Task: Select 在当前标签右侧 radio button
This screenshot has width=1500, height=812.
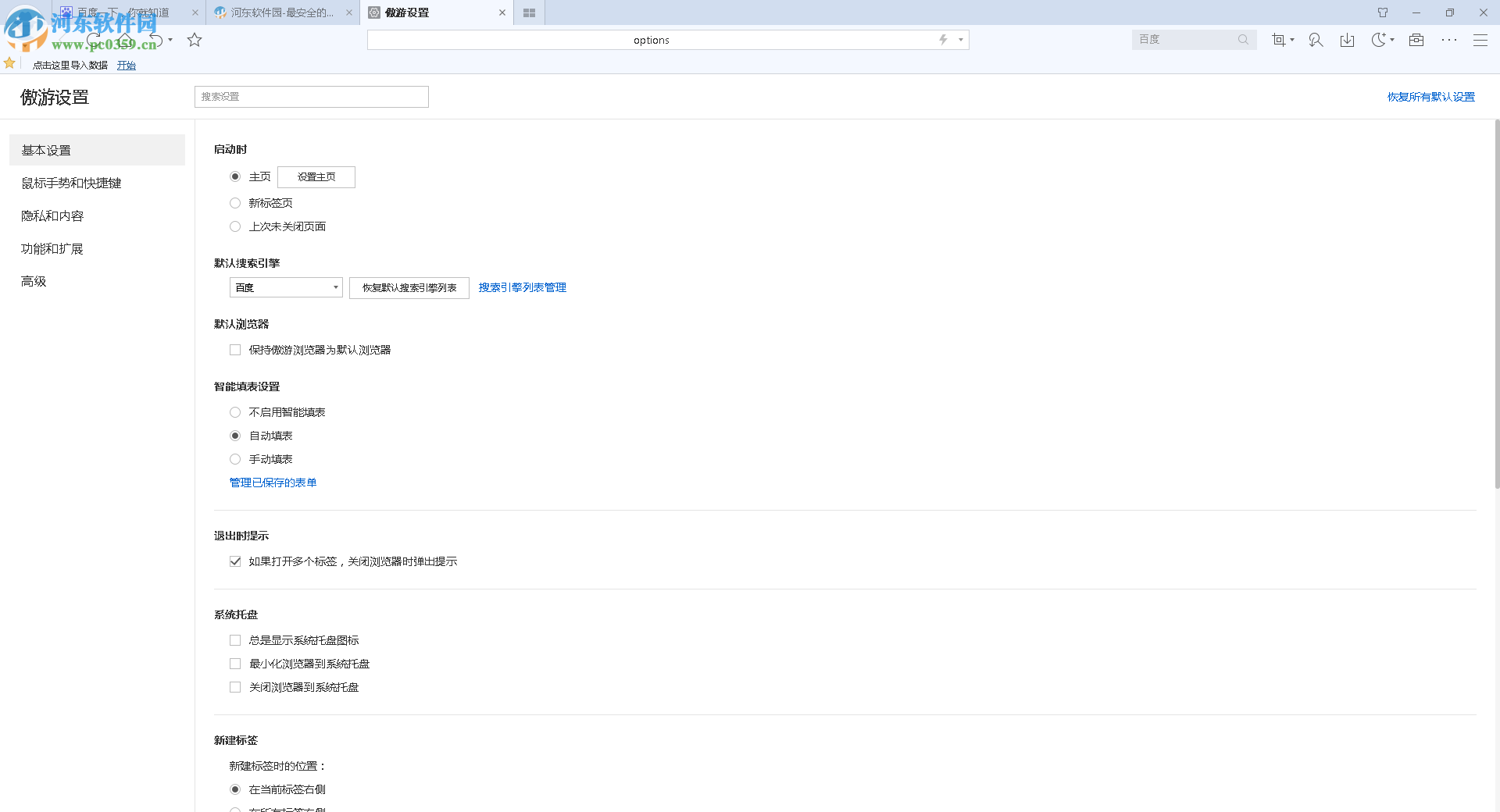Action: (x=235, y=789)
